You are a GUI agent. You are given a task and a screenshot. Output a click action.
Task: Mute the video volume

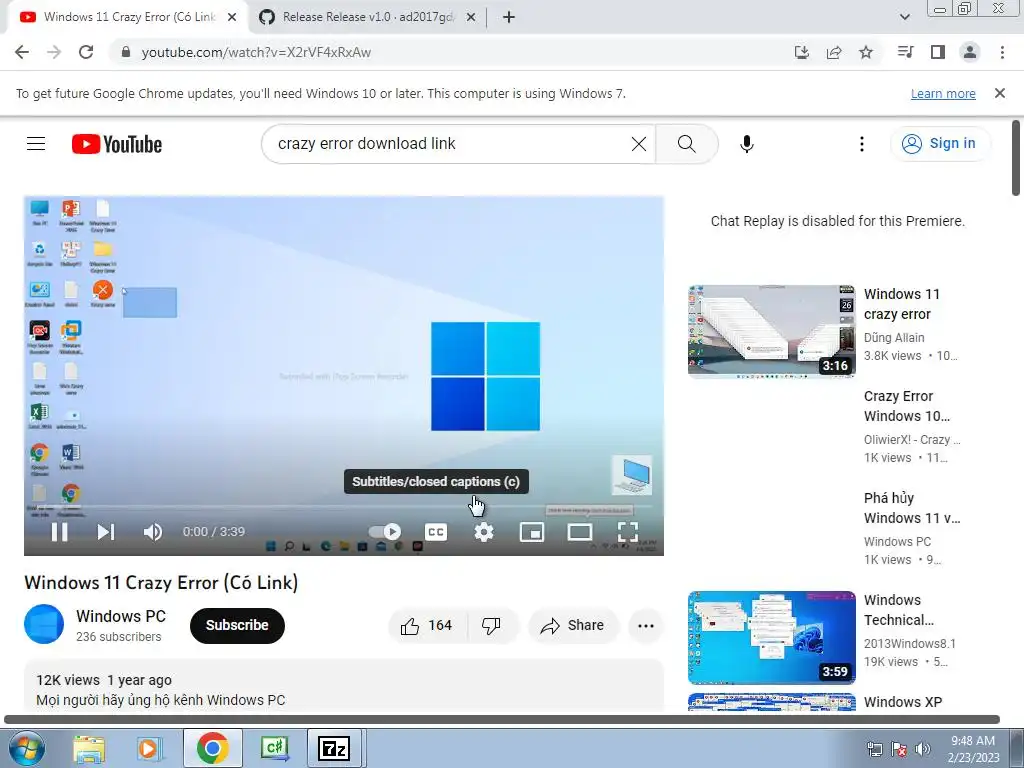[152, 532]
